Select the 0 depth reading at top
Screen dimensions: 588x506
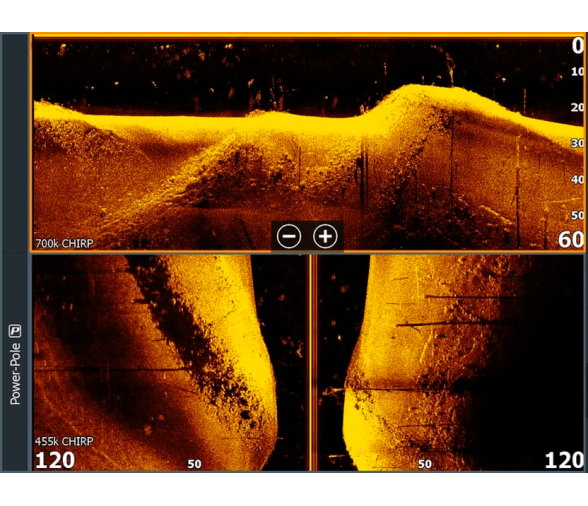pyautogui.click(x=578, y=46)
